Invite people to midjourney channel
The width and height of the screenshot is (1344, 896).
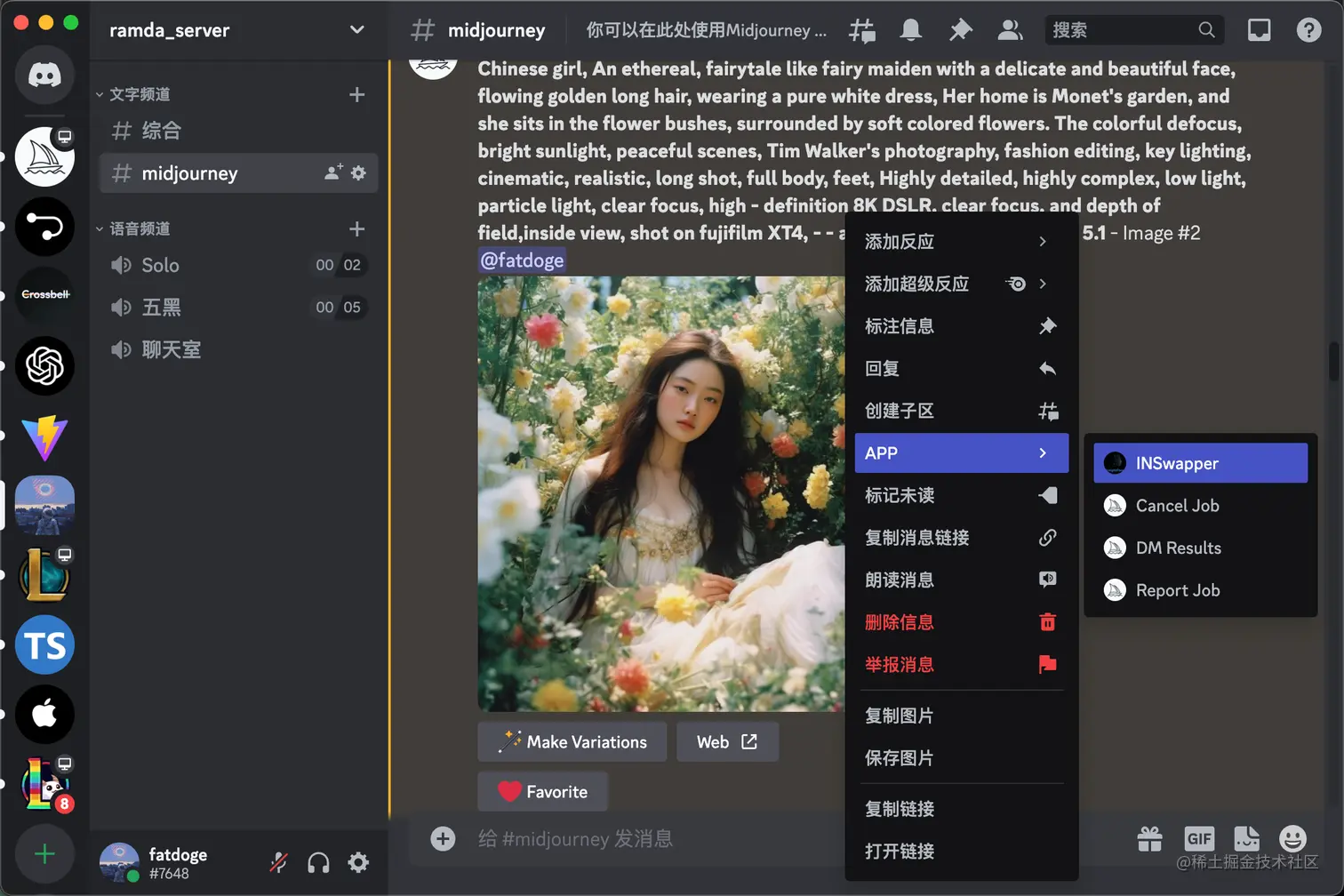click(333, 173)
